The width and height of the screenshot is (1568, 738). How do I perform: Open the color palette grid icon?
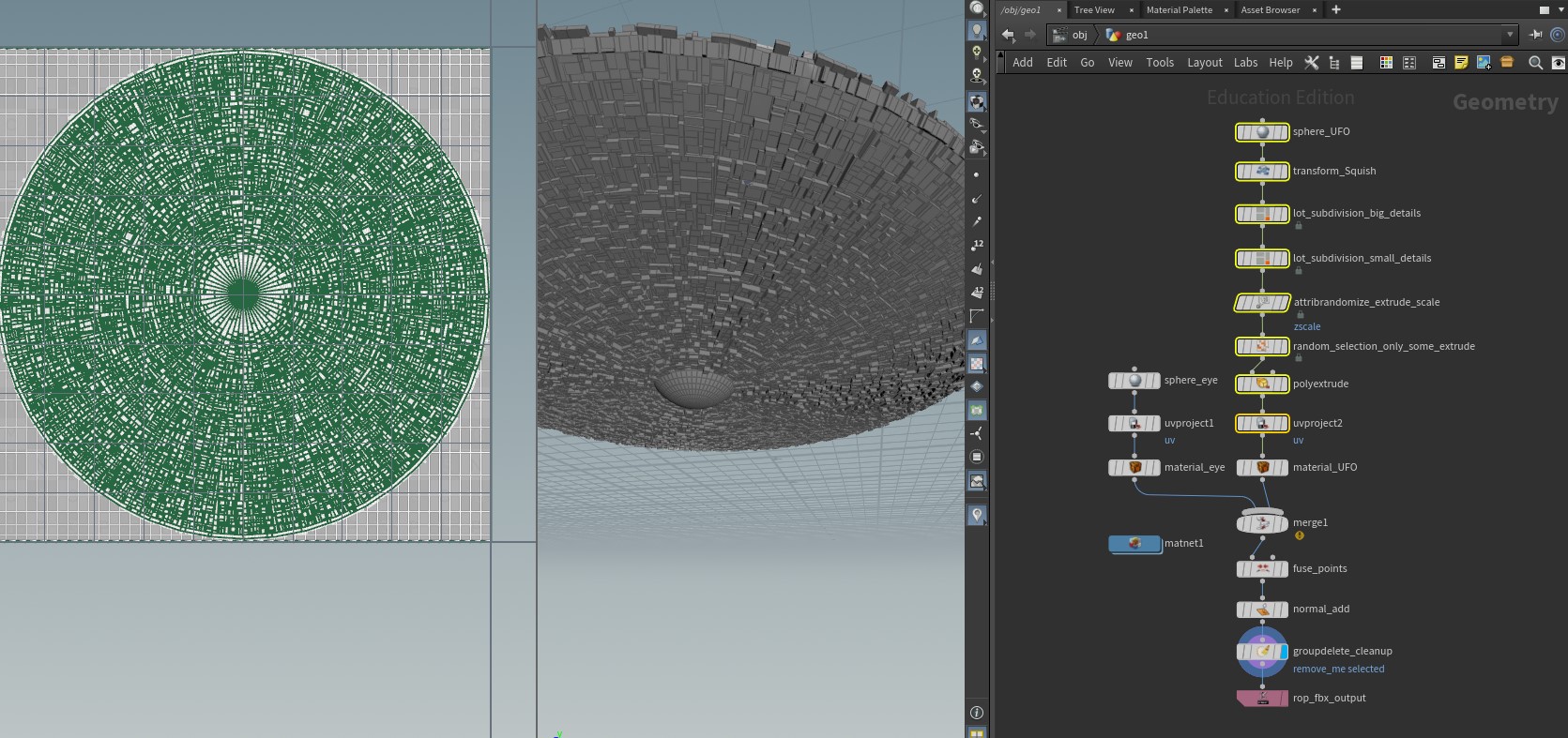[x=1386, y=63]
